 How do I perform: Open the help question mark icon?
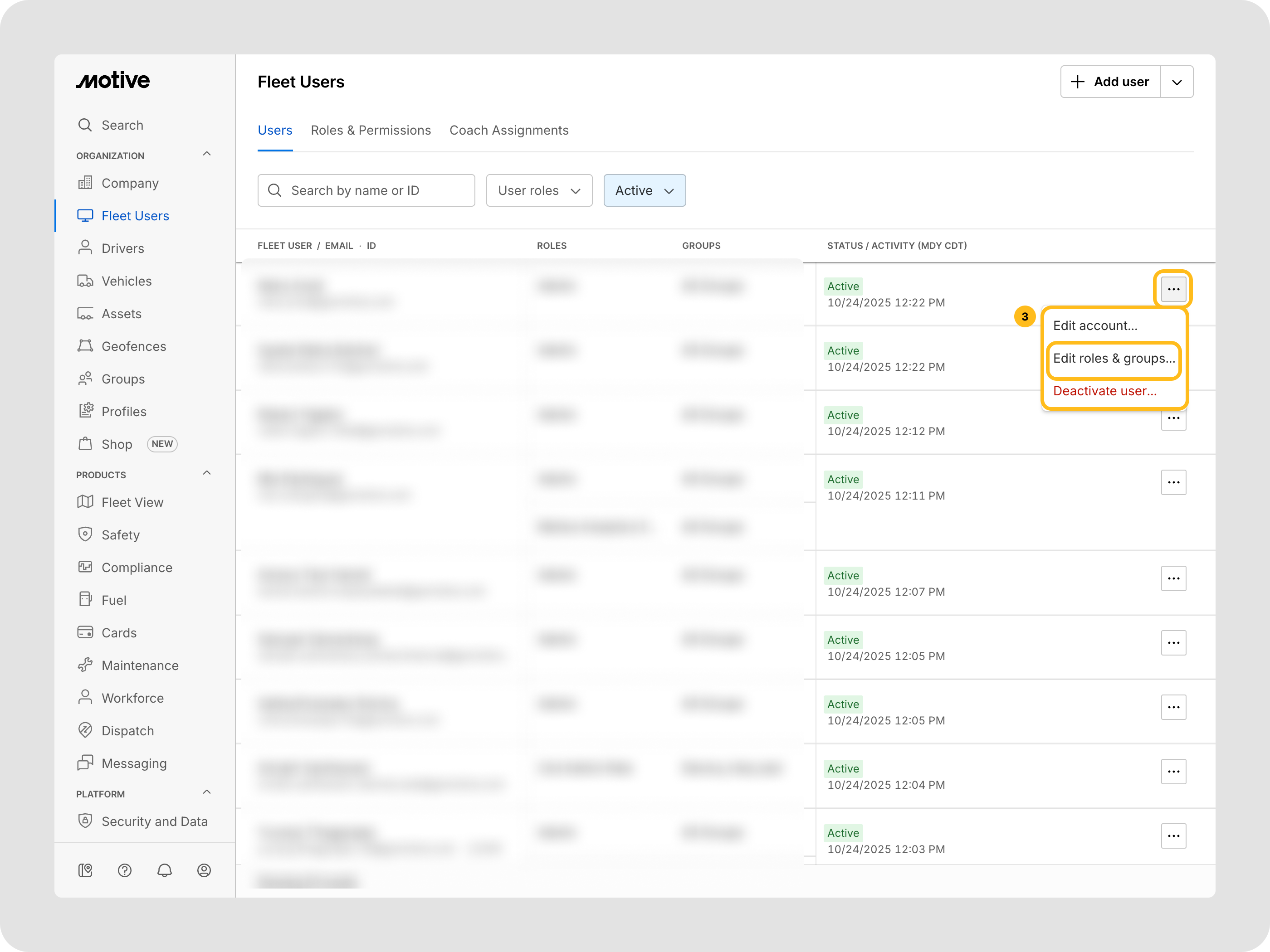(x=125, y=870)
